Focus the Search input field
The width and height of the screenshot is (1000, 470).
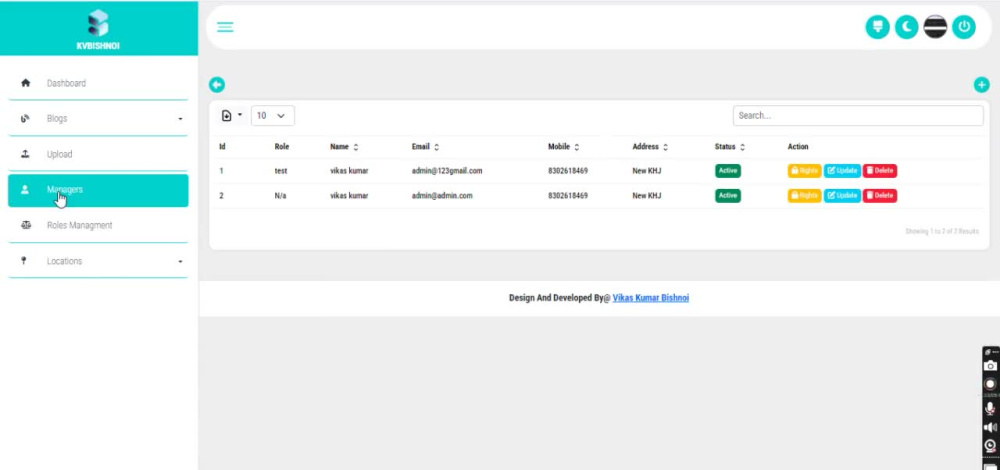tap(858, 115)
